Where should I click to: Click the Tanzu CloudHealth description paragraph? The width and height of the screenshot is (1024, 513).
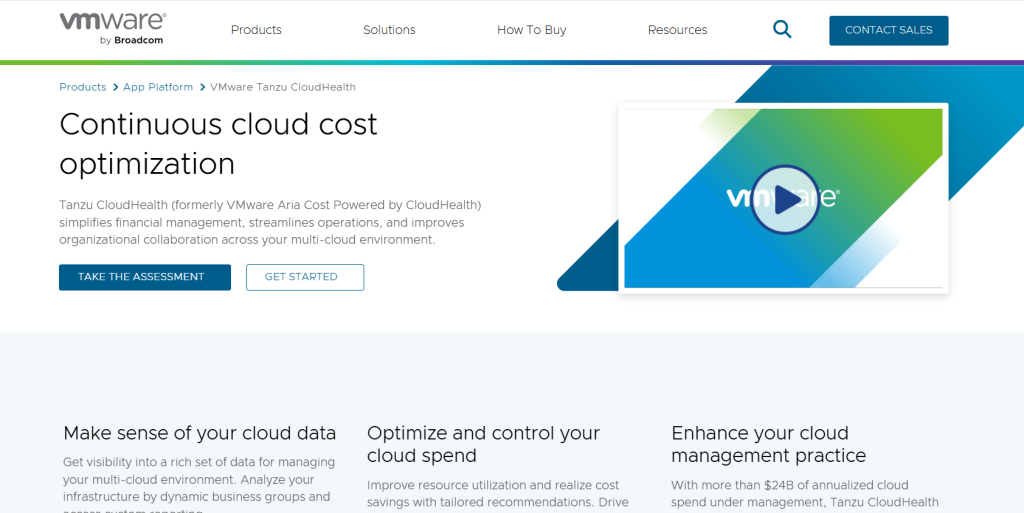pos(270,223)
